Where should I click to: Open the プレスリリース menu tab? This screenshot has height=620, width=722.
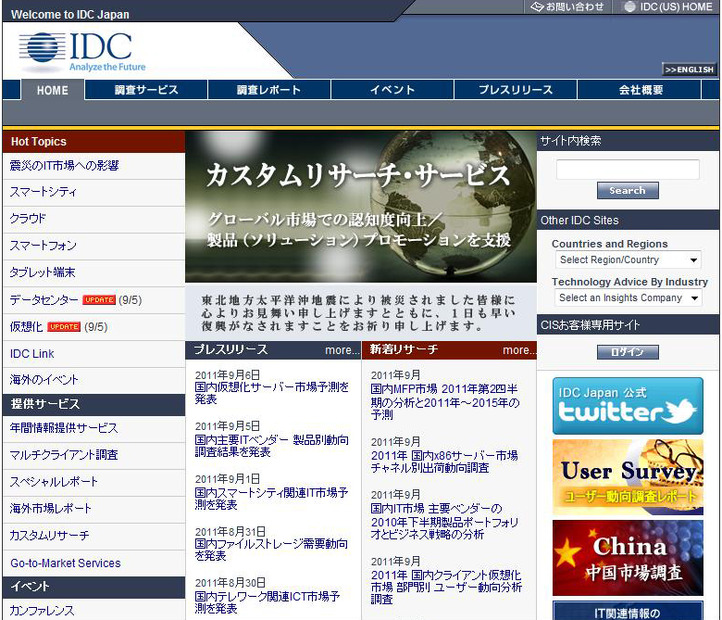(x=515, y=90)
